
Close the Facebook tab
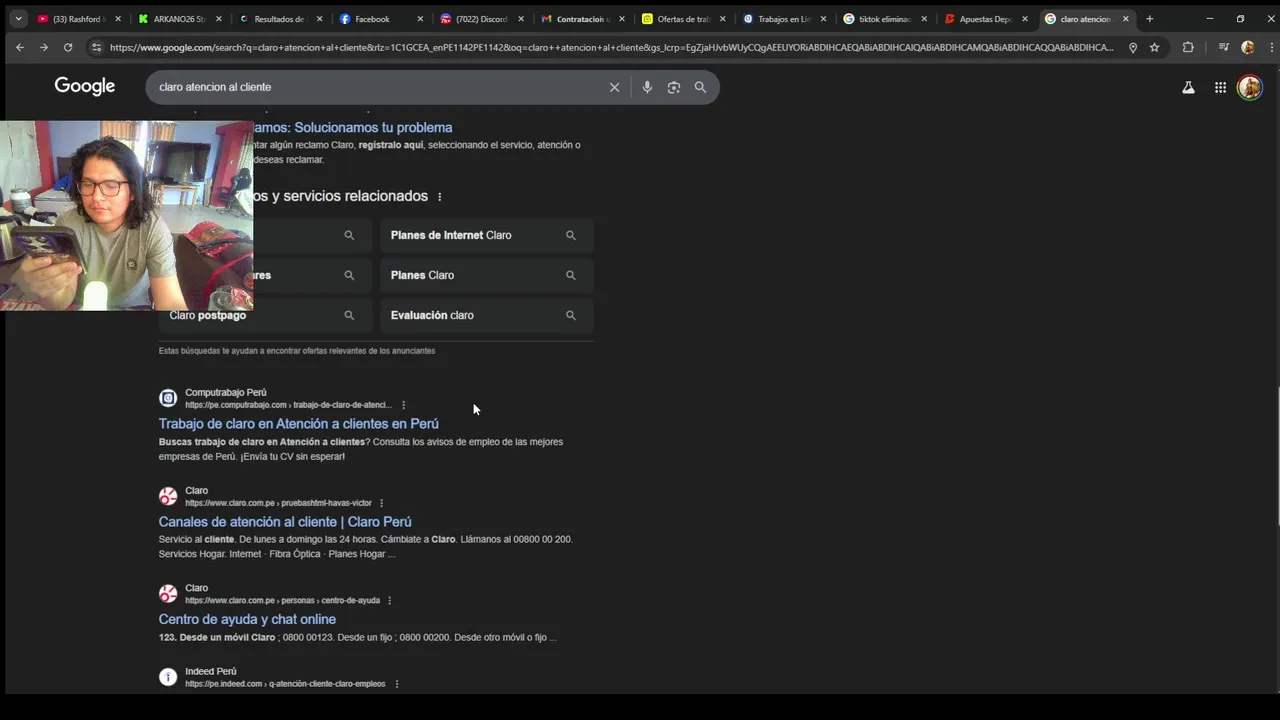point(420,19)
